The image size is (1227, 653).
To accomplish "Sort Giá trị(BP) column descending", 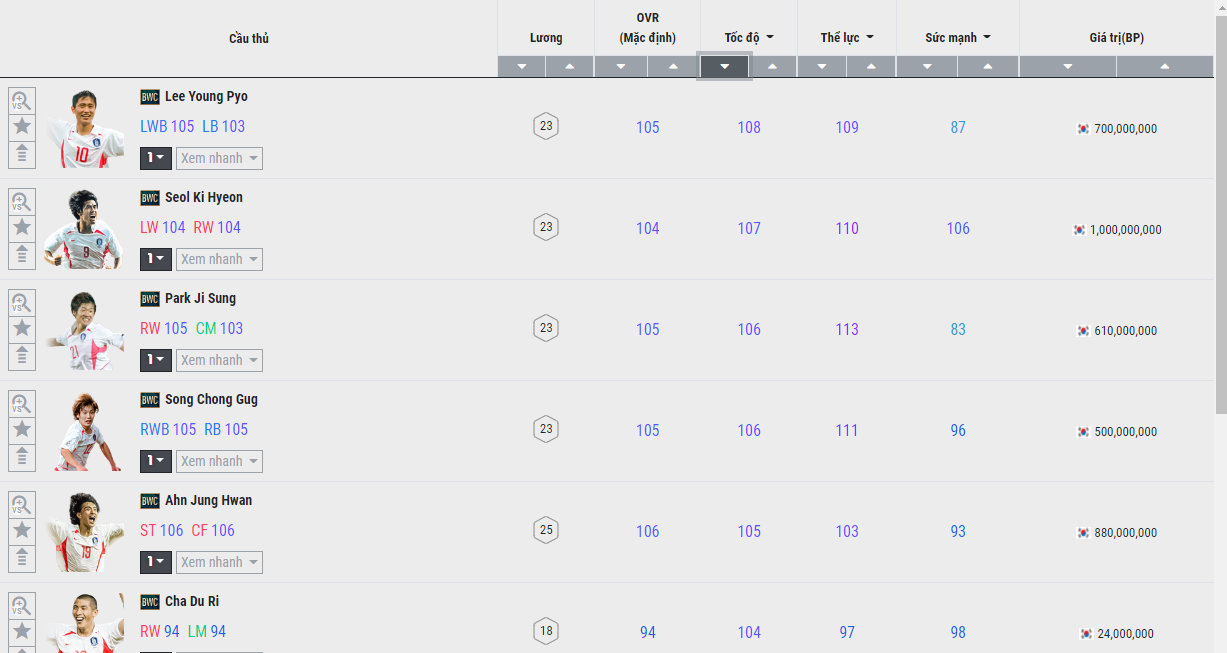I will 1068,67.
